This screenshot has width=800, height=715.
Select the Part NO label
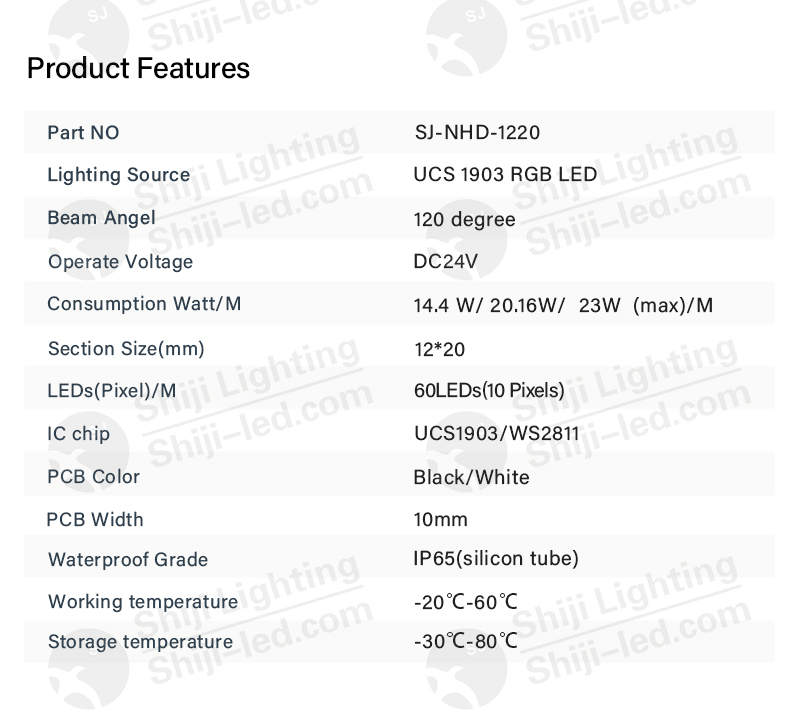[x=83, y=133]
